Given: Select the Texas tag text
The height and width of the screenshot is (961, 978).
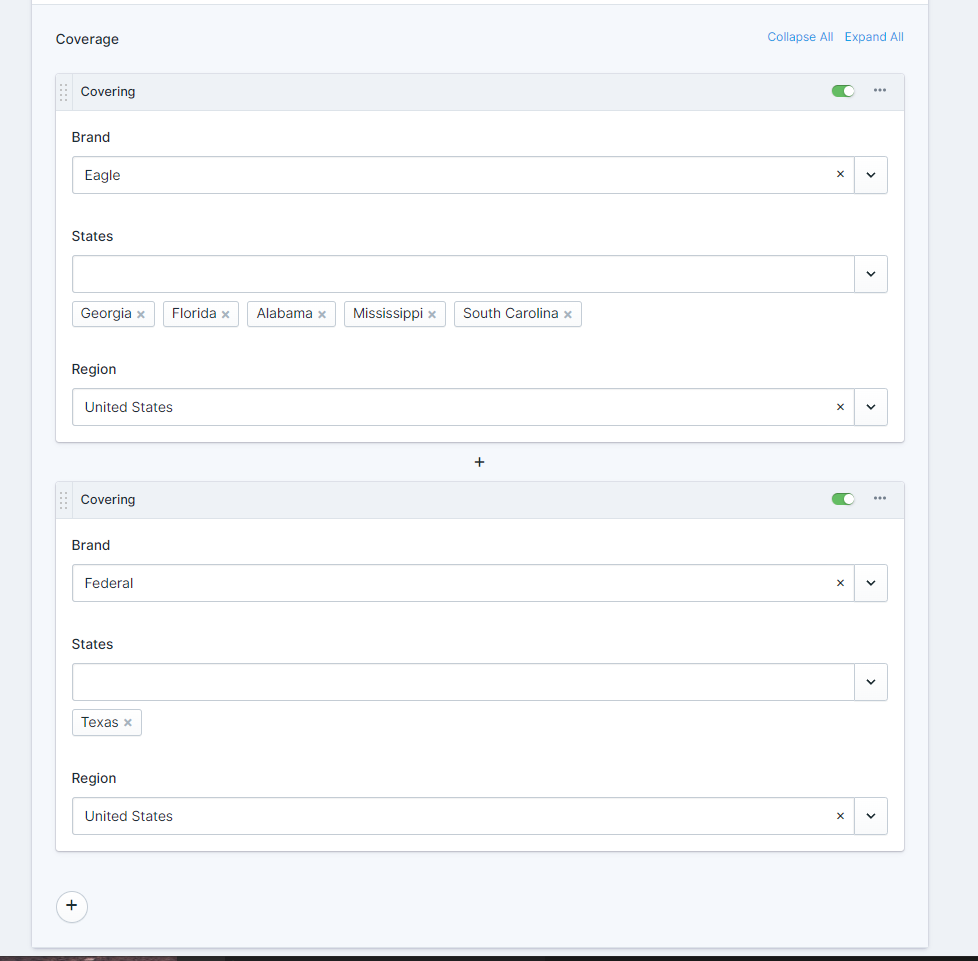Looking at the screenshot, I should [x=100, y=722].
